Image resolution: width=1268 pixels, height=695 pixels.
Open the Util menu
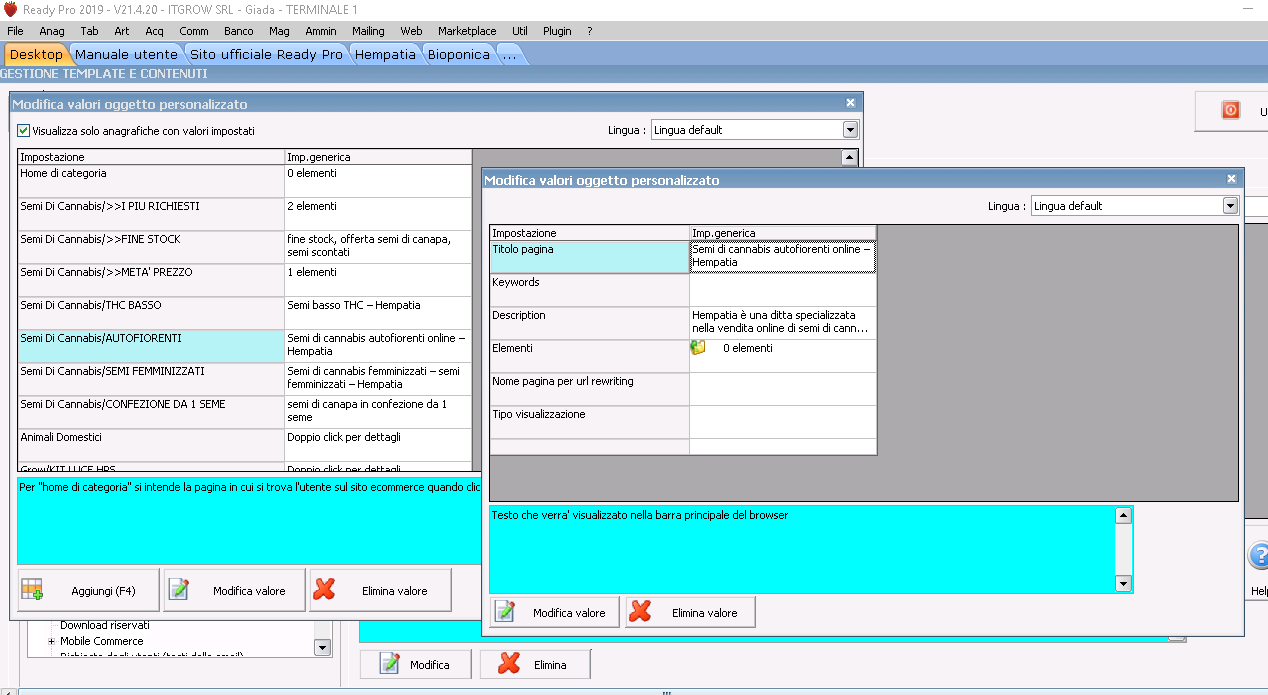coord(520,31)
